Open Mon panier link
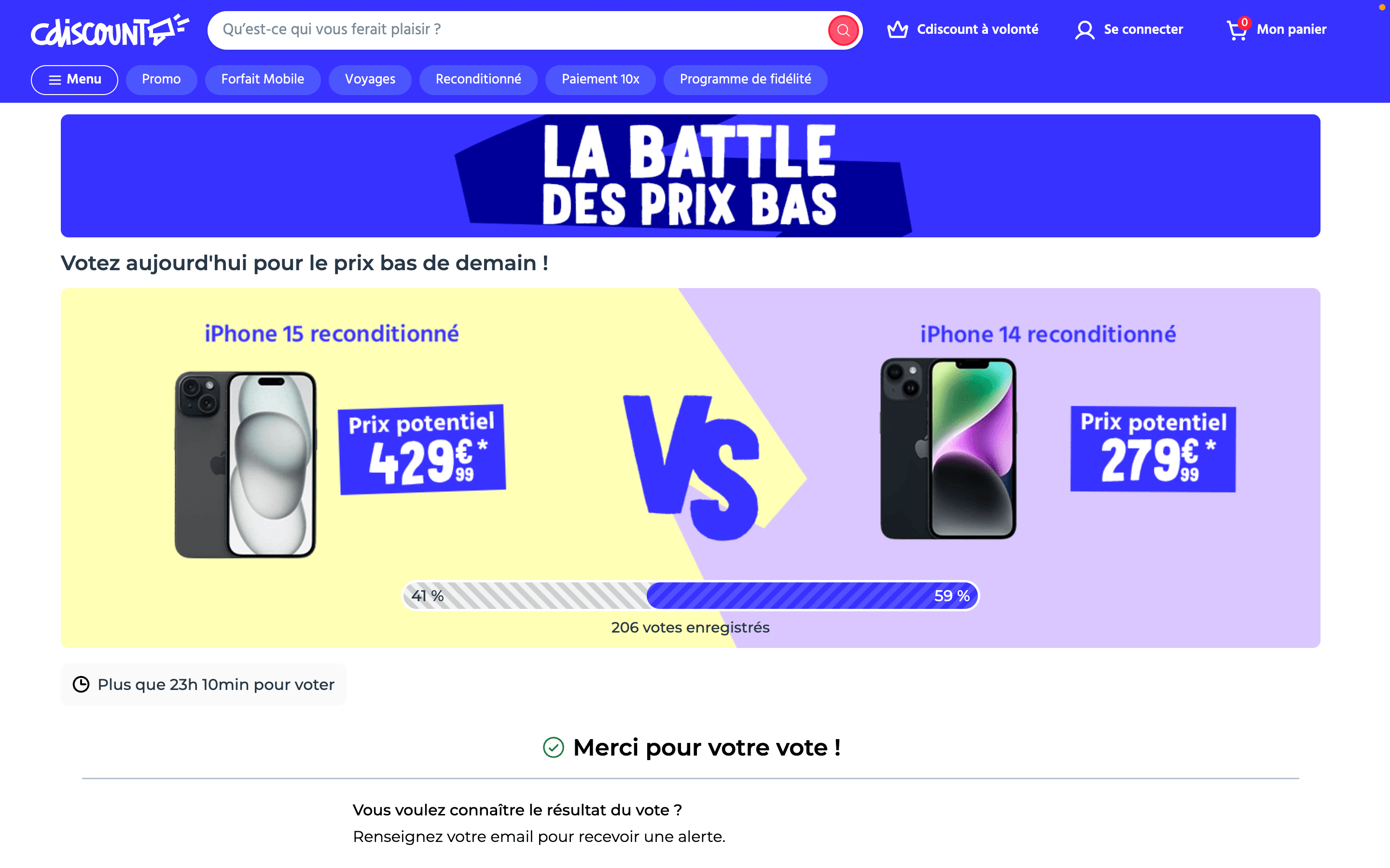 coord(1291,30)
